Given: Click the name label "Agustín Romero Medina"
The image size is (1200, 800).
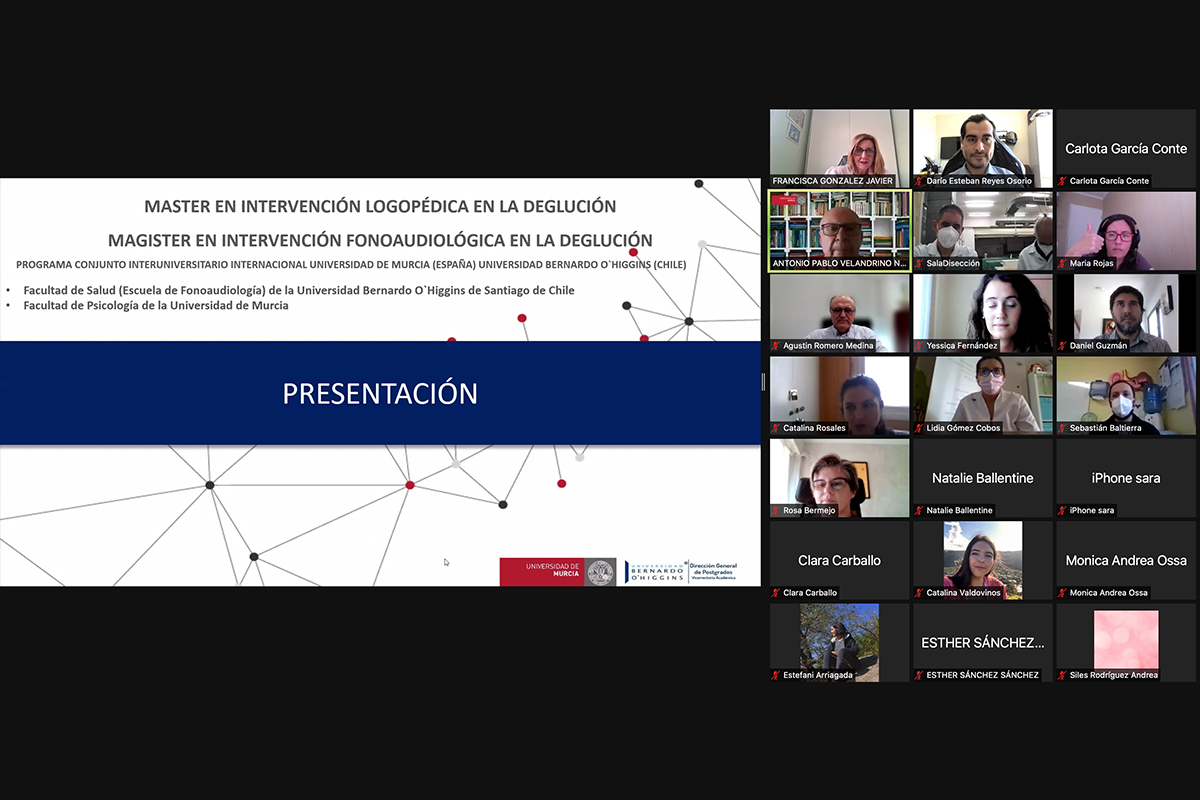Looking at the screenshot, I should [x=829, y=346].
